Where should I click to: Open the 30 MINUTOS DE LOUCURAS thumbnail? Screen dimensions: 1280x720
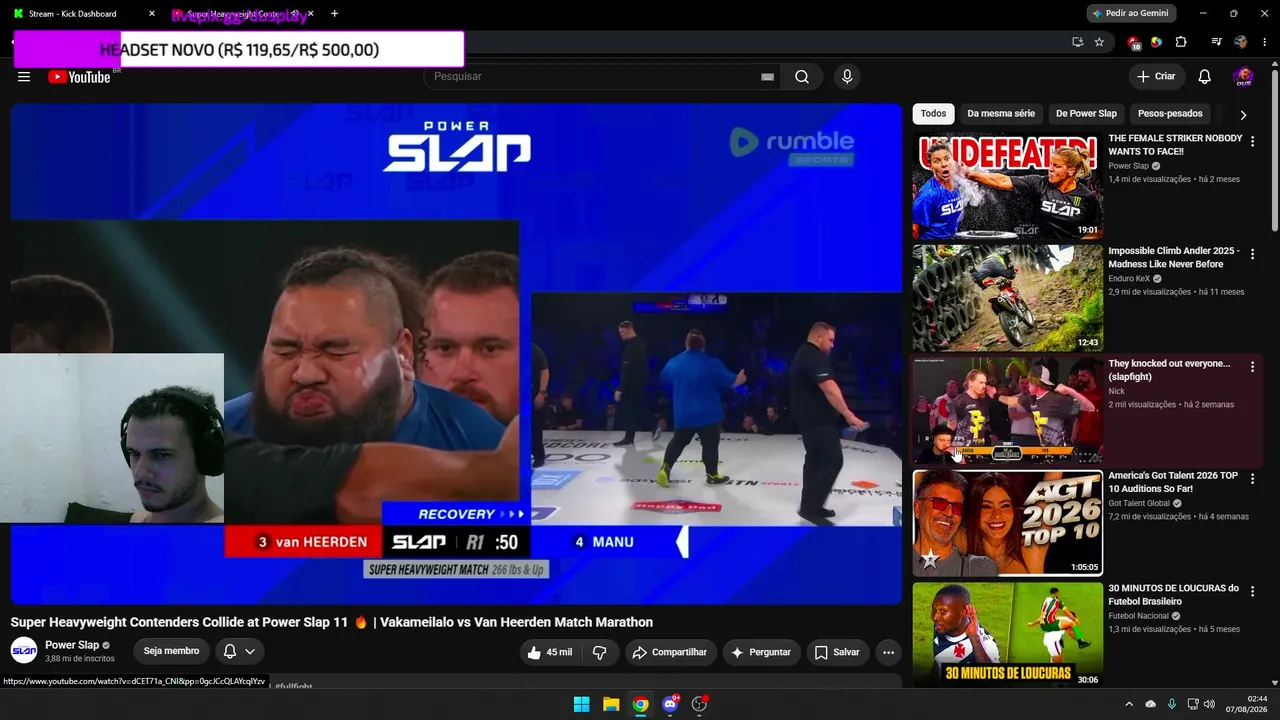pyautogui.click(x=1007, y=635)
